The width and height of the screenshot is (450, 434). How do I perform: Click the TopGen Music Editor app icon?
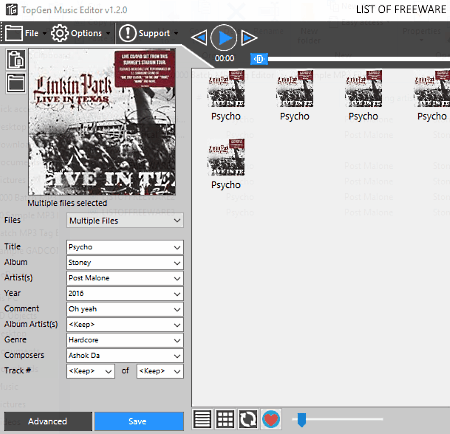pos(12,10)
